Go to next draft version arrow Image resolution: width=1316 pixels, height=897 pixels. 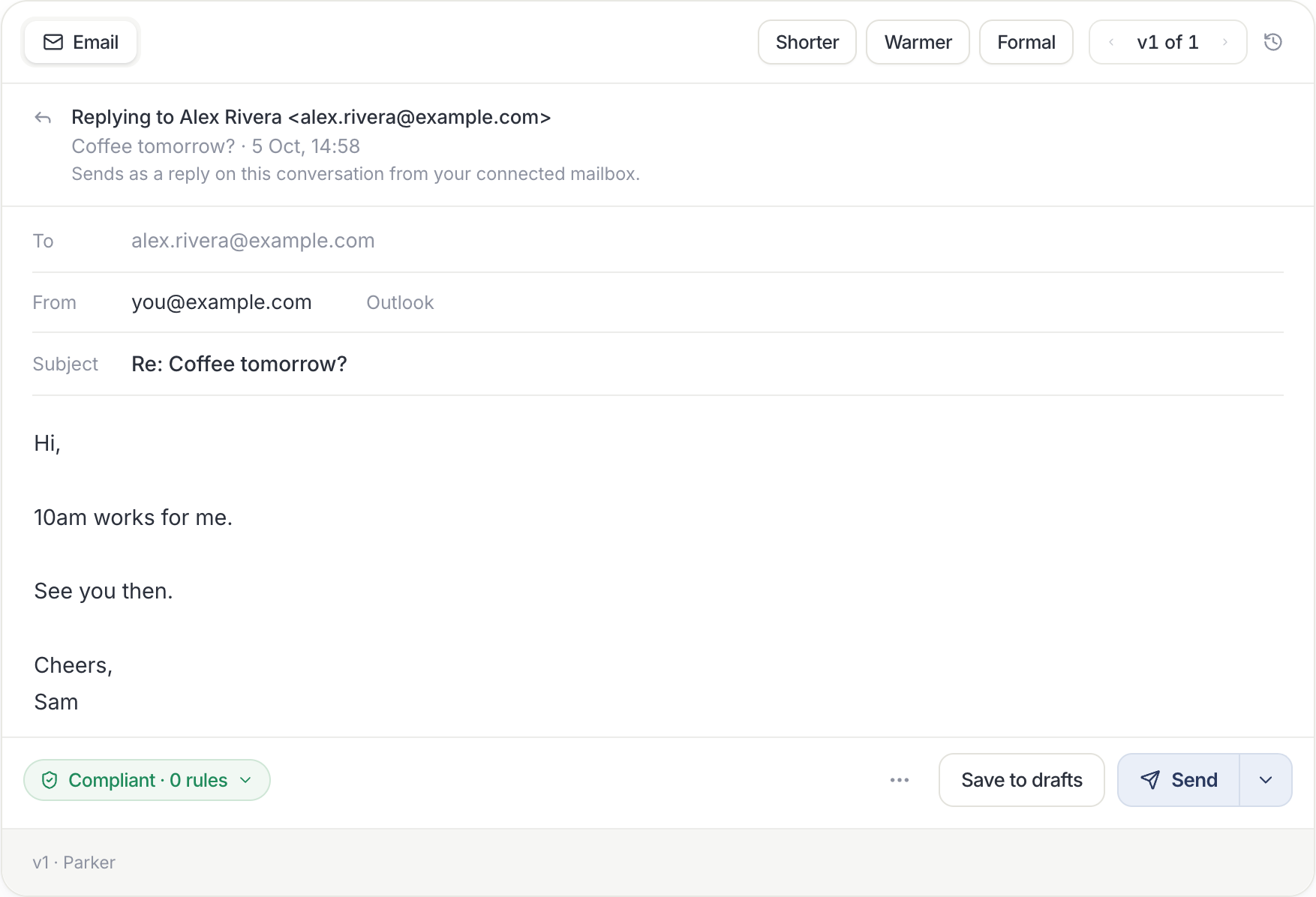click(1225, 42)
